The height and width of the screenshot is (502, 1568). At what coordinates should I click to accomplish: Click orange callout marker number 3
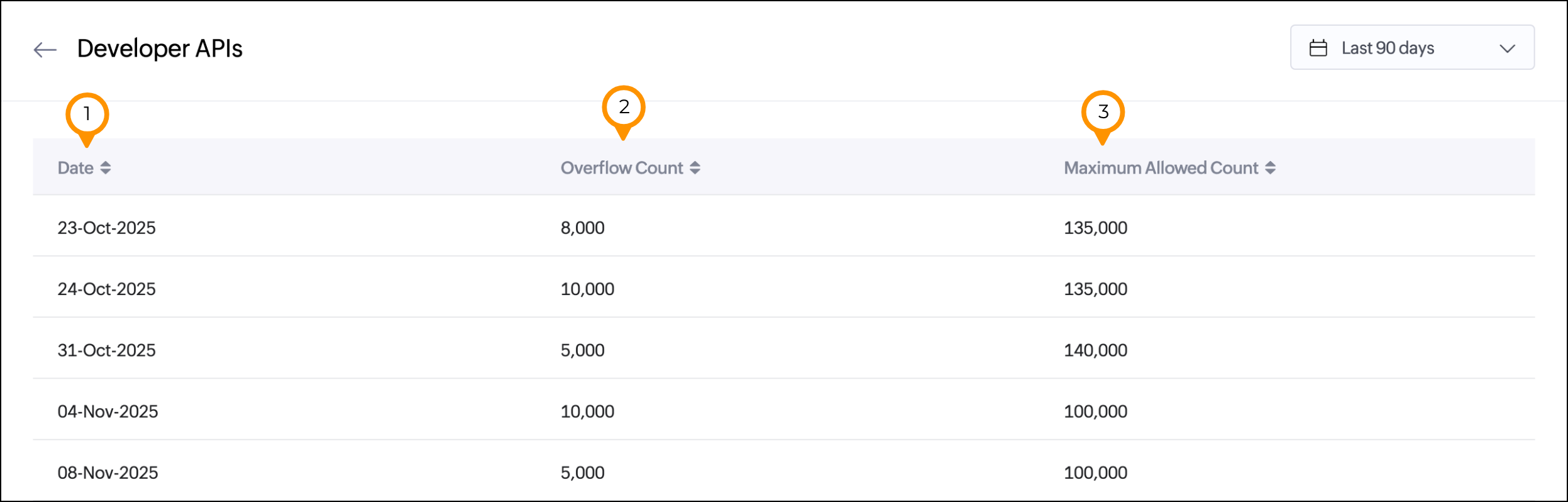click(1103, 113)
